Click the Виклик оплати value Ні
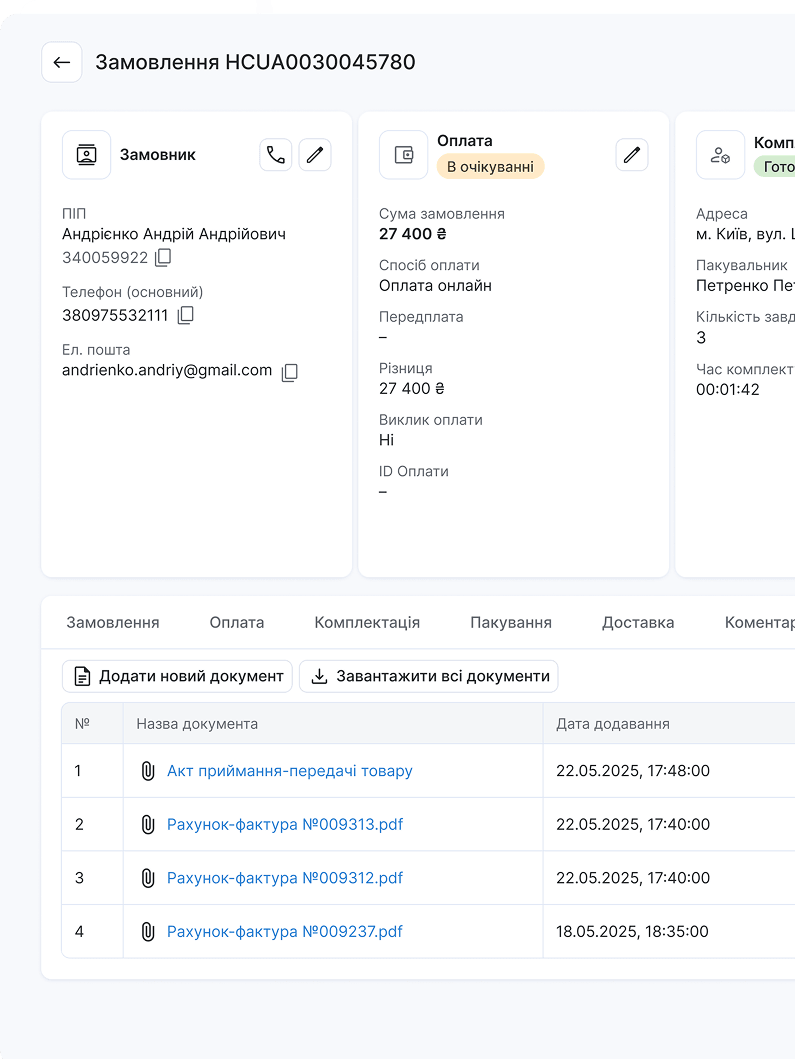The image size is (795, 1059). click(x=386, y=440)
